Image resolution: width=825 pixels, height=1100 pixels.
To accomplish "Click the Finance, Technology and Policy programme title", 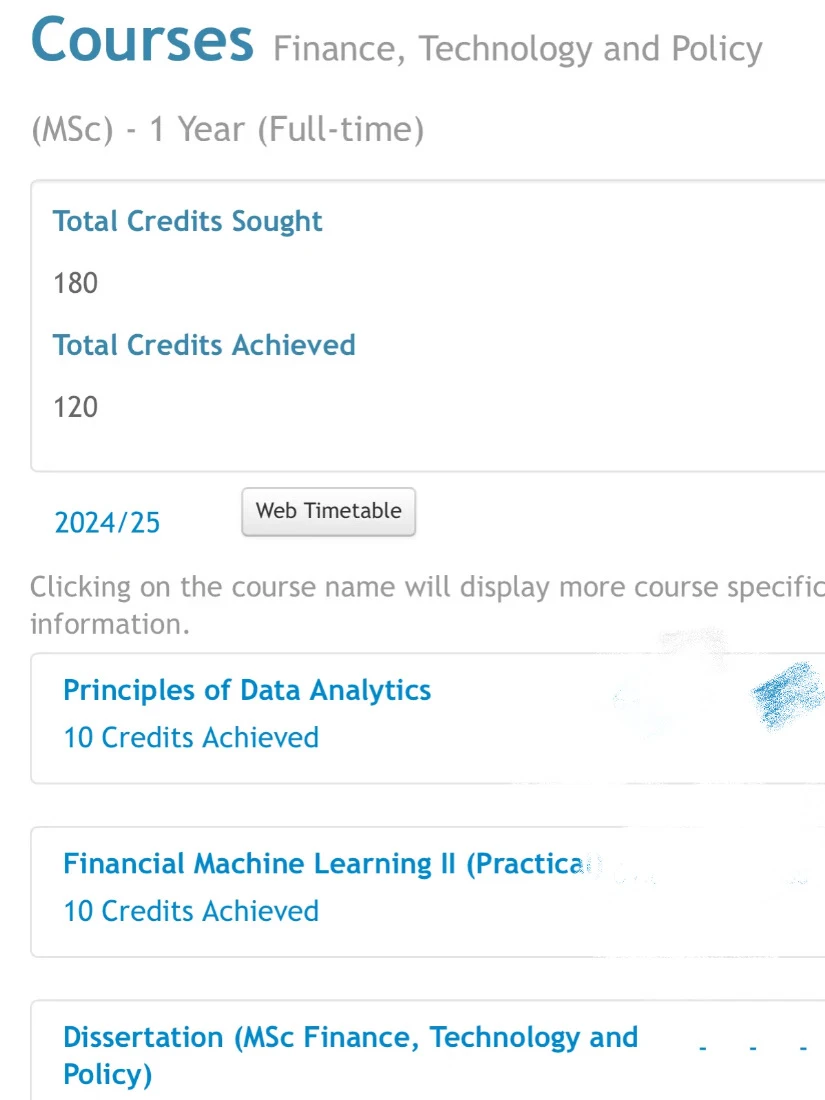I will pos(518,50).
